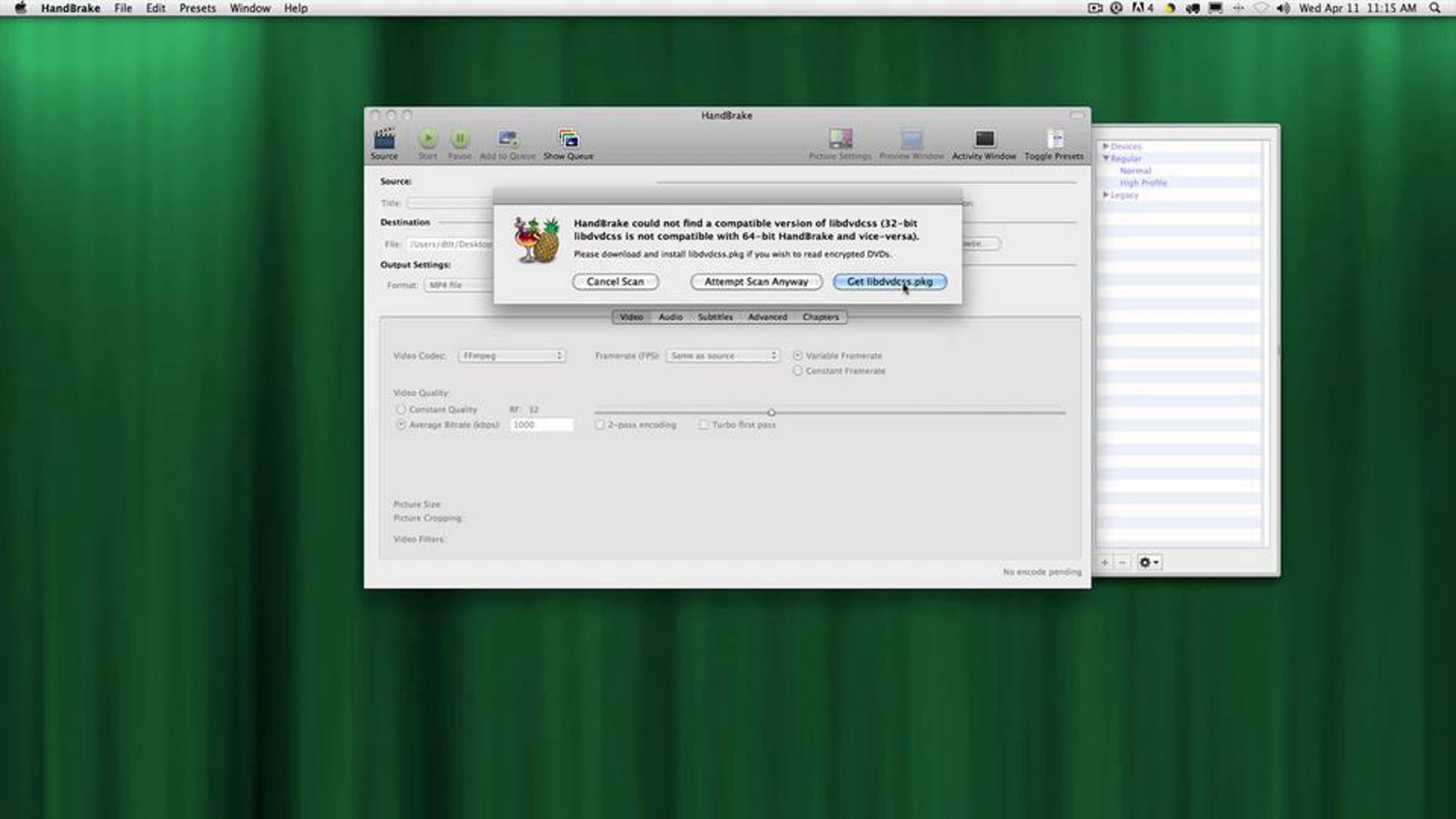Click the Source clapperboard icon
The image size is (1456, 819).
coord(384,140)
